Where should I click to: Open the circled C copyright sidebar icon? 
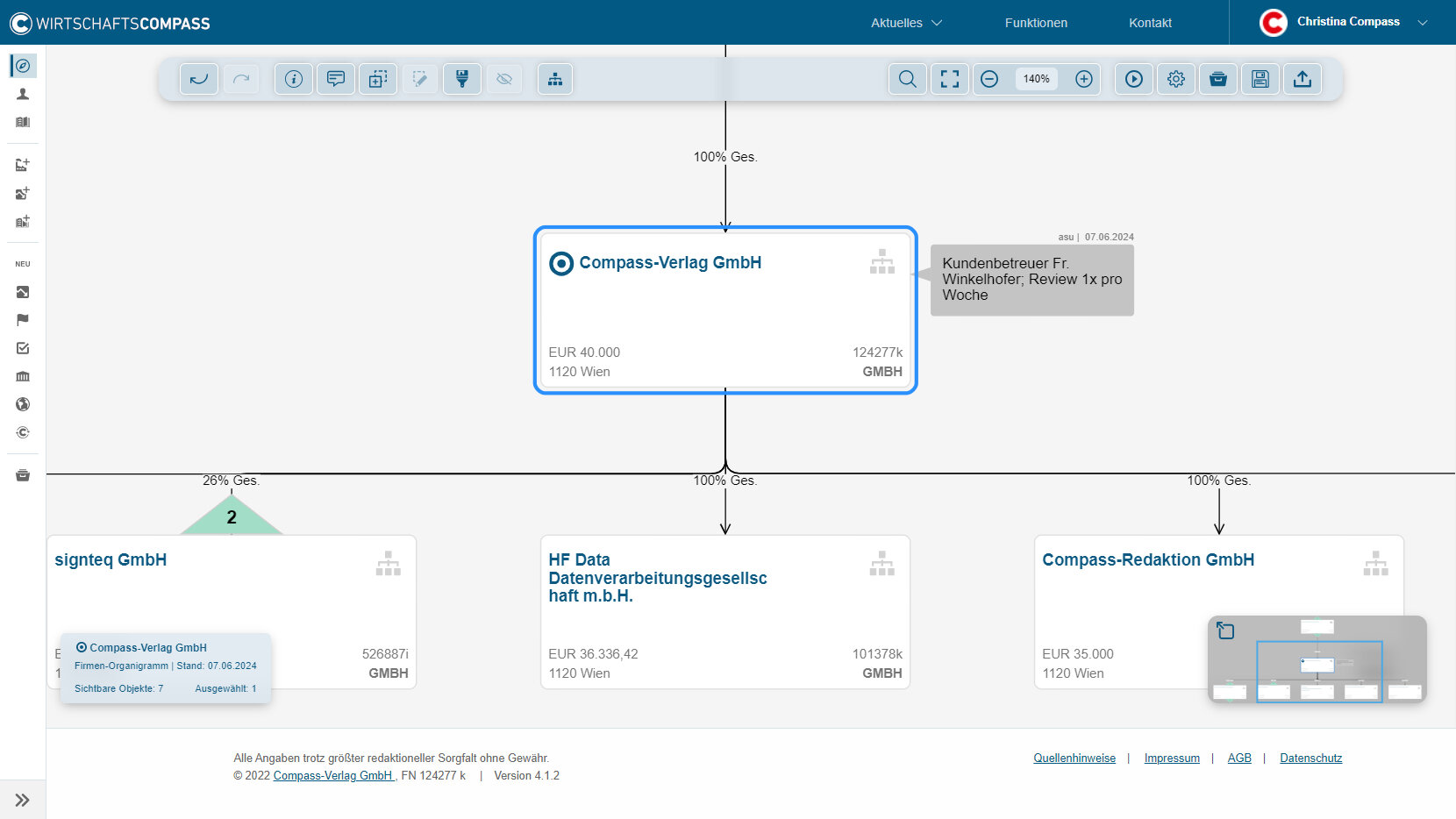coord(23,432)
